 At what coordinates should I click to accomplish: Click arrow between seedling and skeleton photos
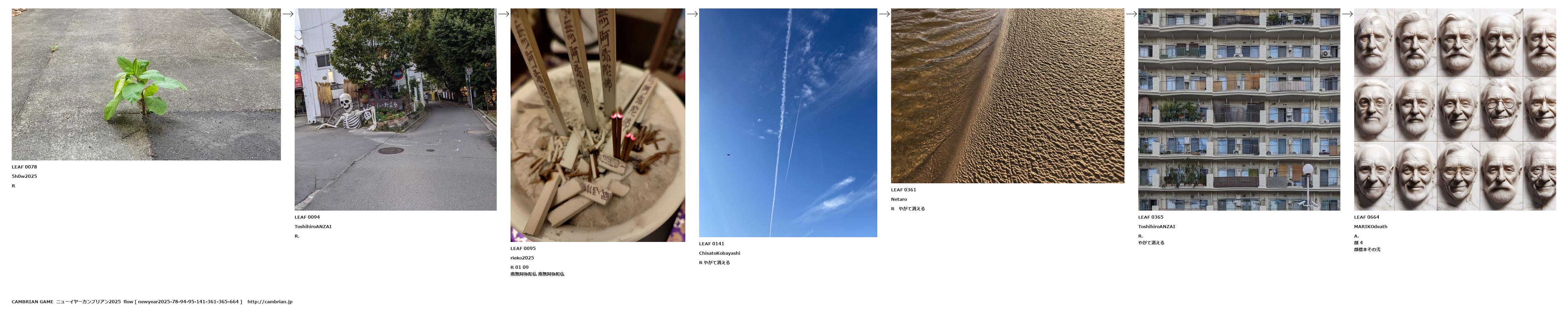point(288,14)
